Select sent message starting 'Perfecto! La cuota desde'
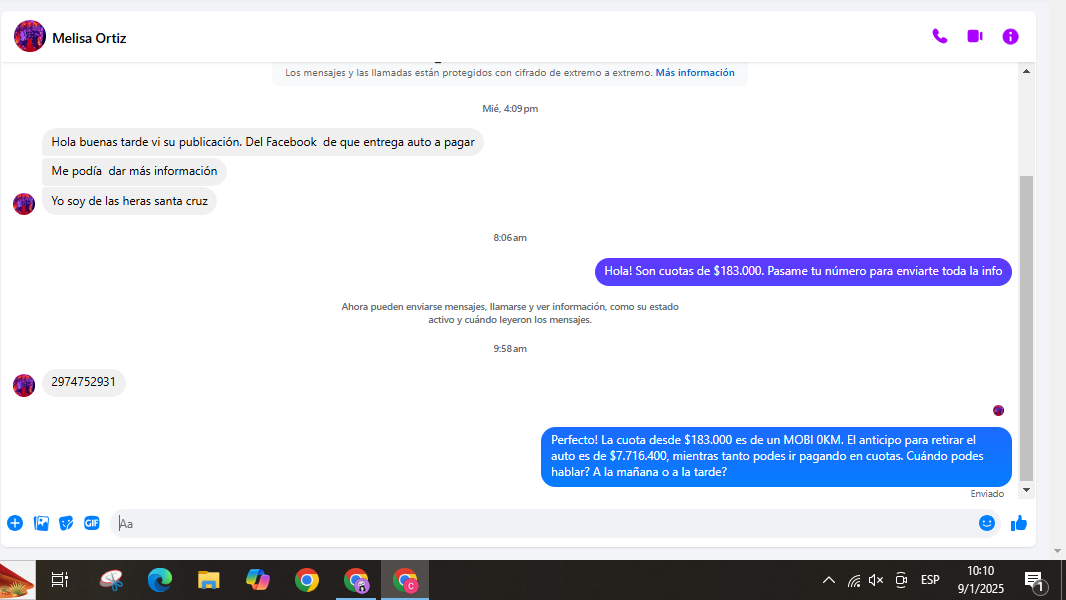 pos(776,456)
